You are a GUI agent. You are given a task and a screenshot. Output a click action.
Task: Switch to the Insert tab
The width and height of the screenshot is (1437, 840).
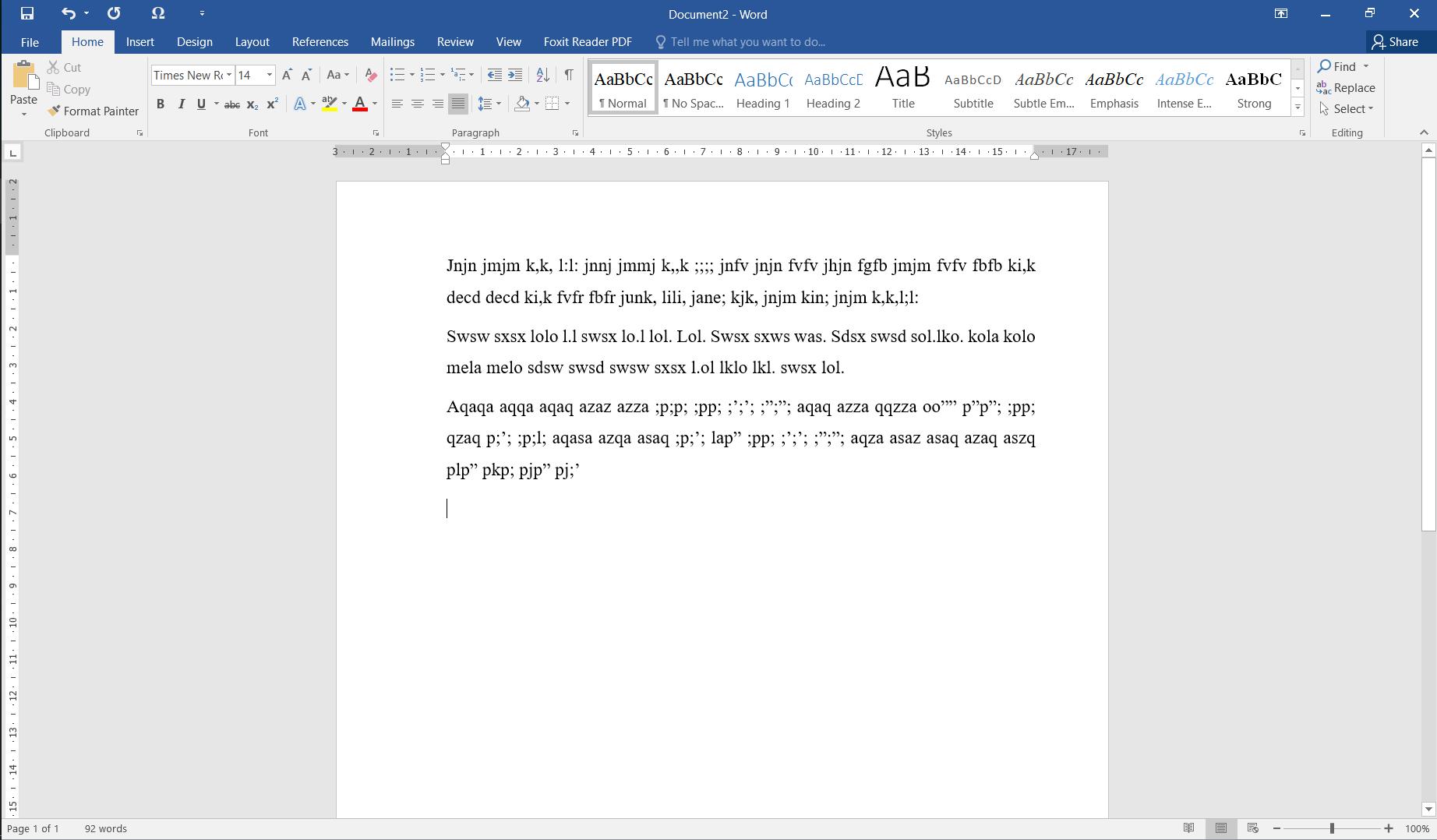click(x=140, y=42)
